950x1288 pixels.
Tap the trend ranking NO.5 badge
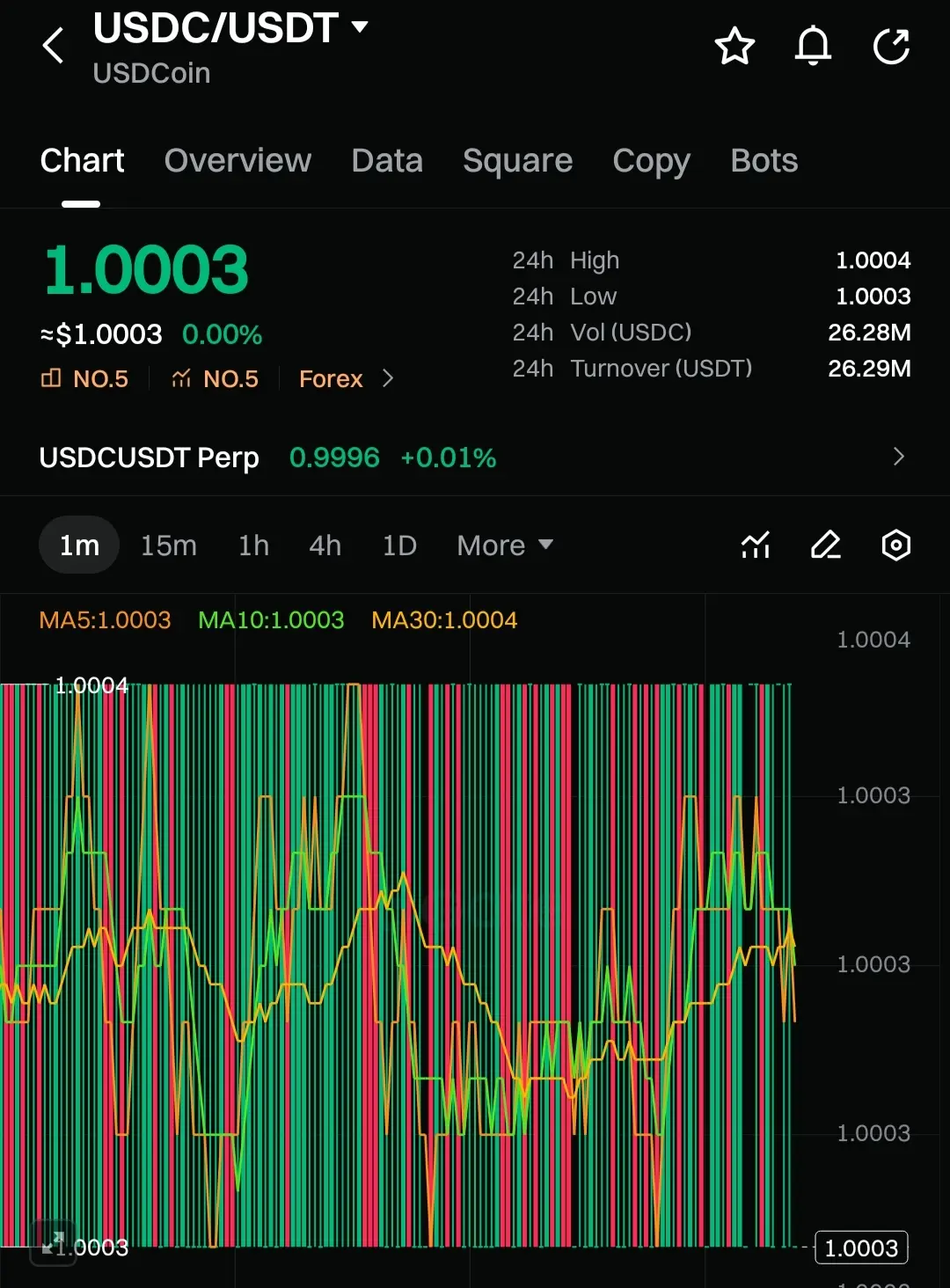coord(215,378)
